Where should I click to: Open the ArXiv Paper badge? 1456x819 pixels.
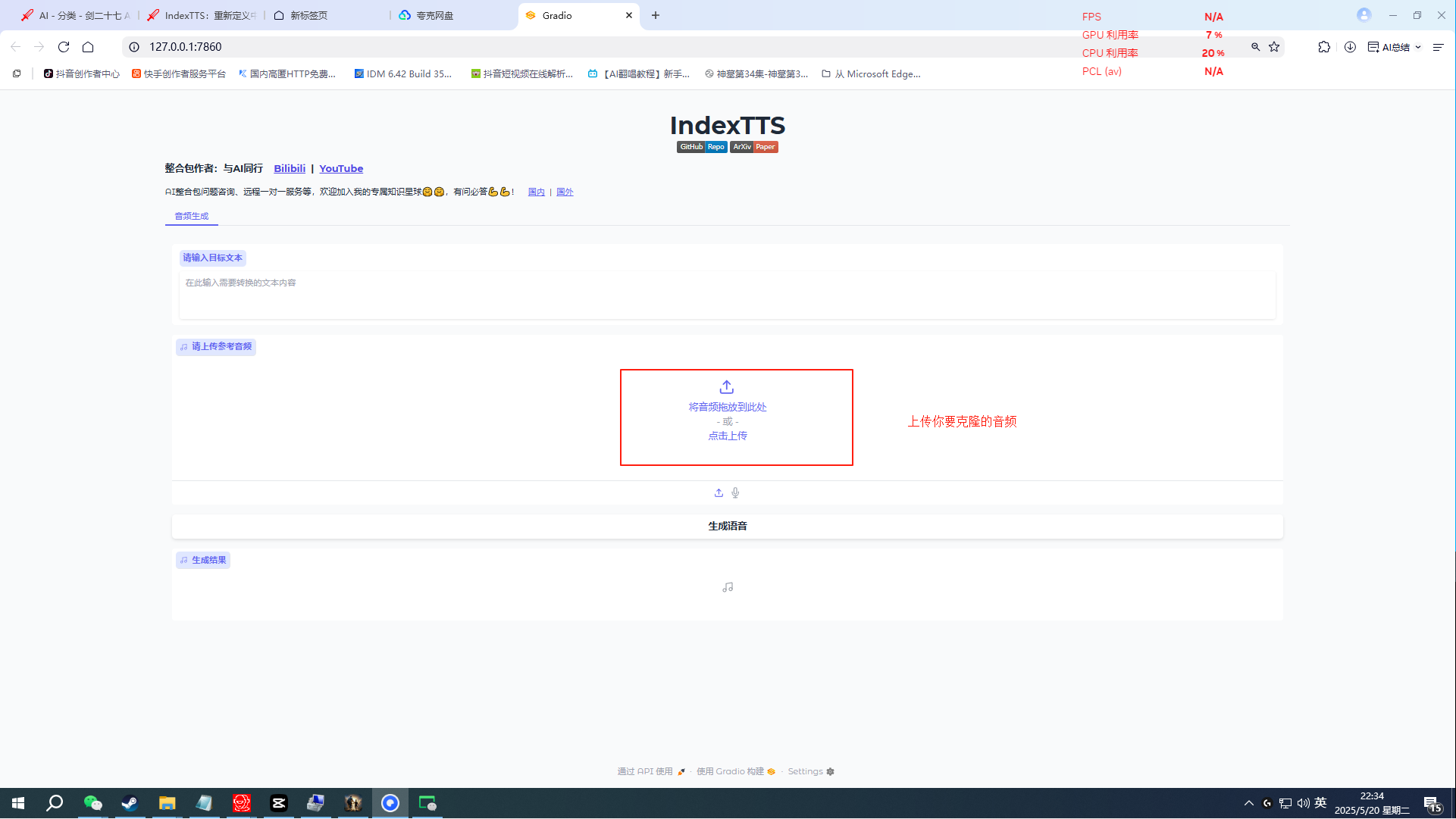tap(754, 147)
